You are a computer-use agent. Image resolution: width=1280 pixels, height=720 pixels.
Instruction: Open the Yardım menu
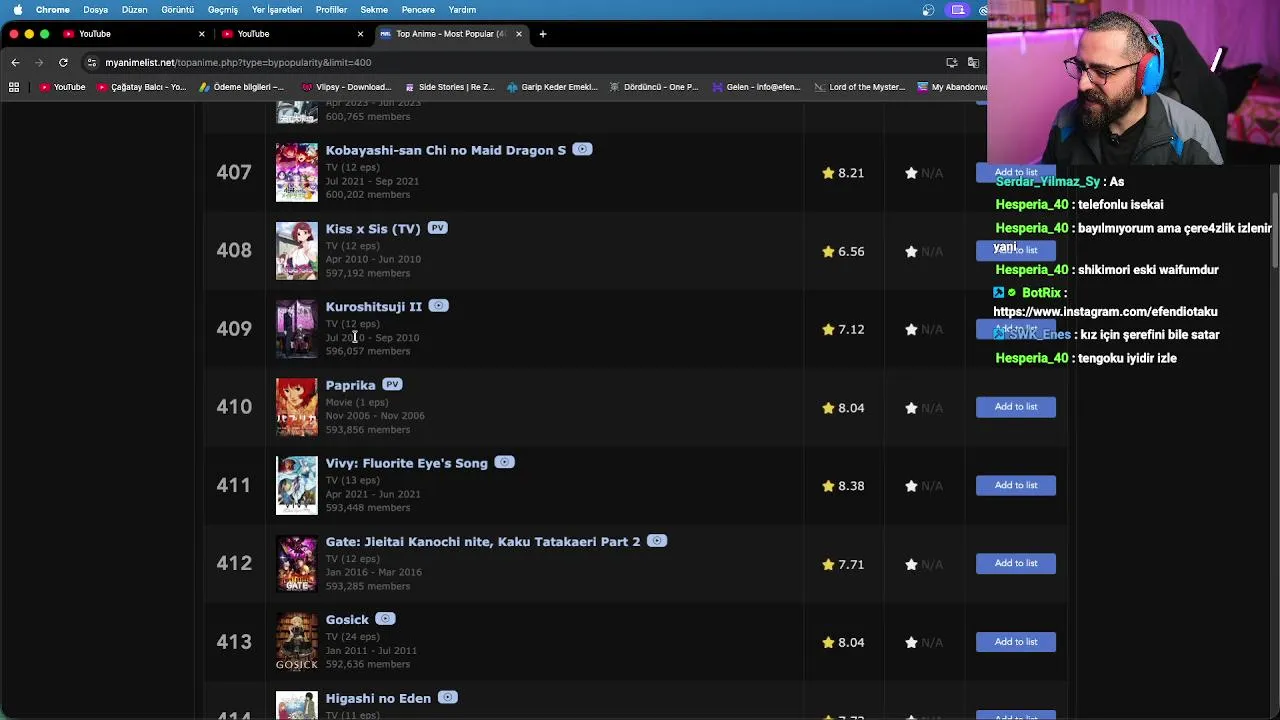[x=462, y=10]
